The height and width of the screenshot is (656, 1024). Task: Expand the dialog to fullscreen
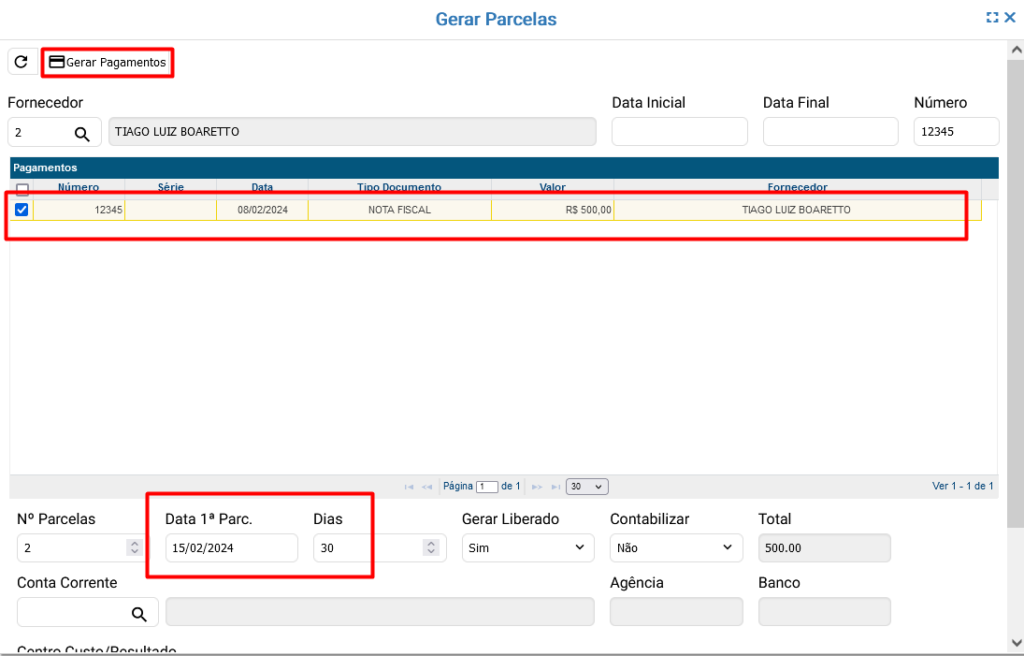coord(992,17)
